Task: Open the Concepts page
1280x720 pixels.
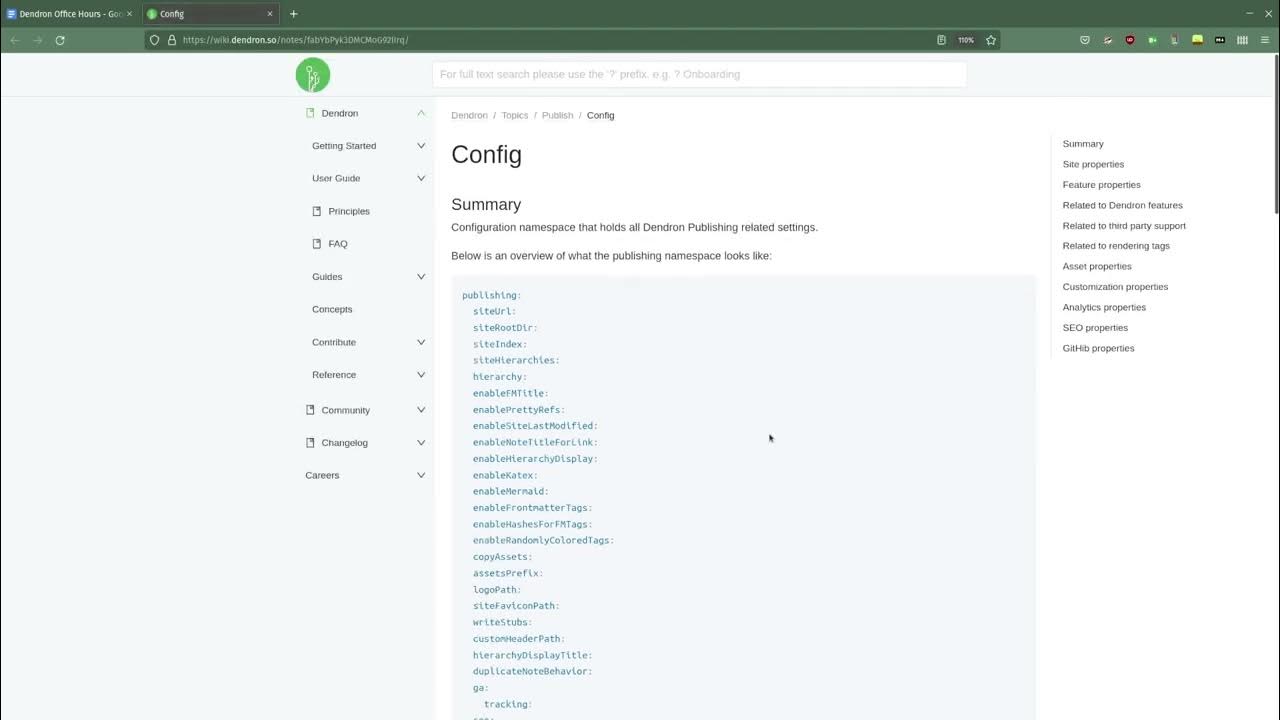Action: pyautogui.click(x=332, y=309)
